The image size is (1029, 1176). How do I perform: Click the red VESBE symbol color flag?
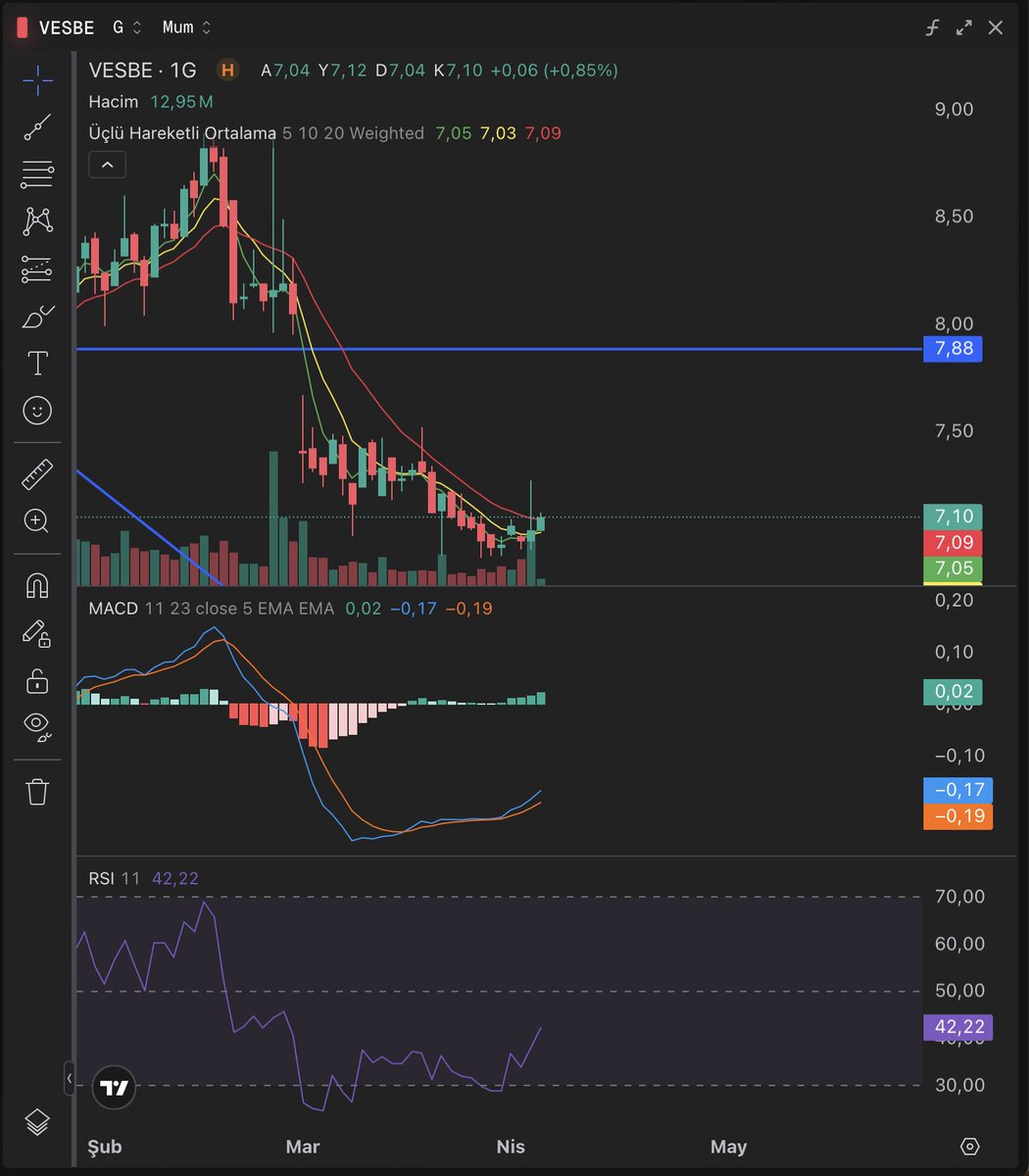(x=23, y=27)
